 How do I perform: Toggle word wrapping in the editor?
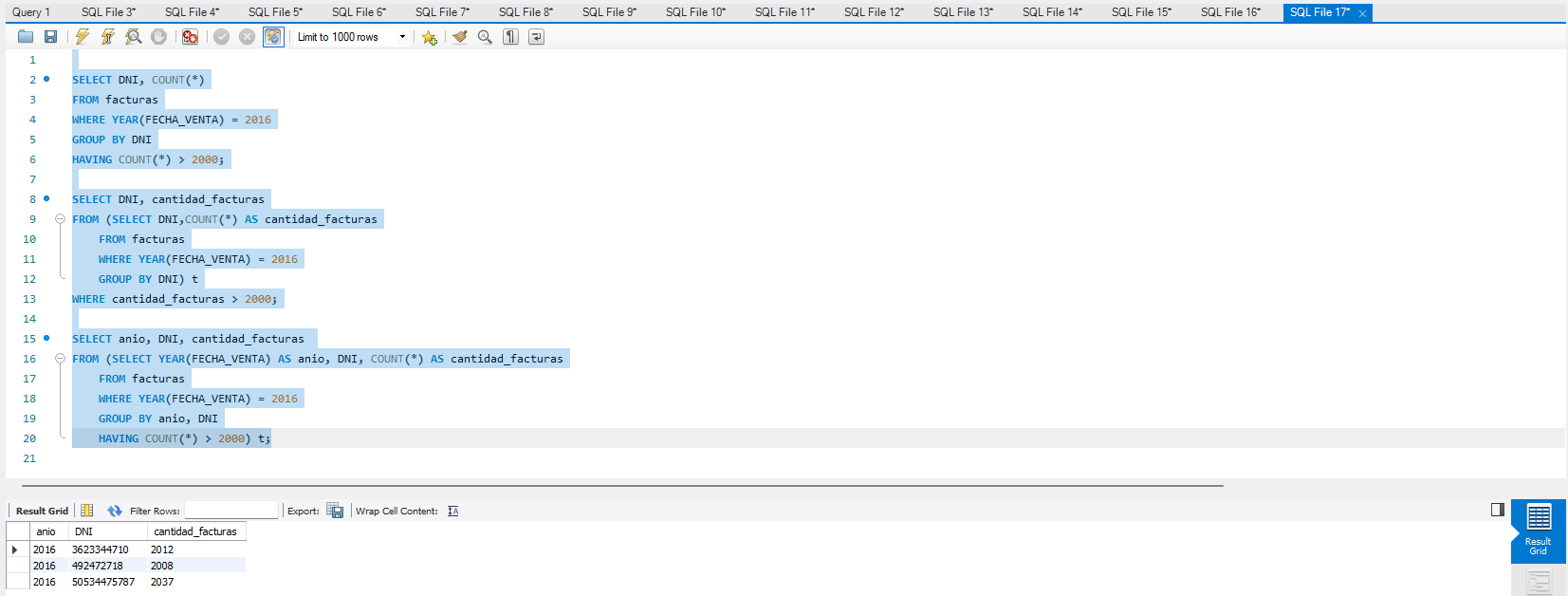click(537, 37)
